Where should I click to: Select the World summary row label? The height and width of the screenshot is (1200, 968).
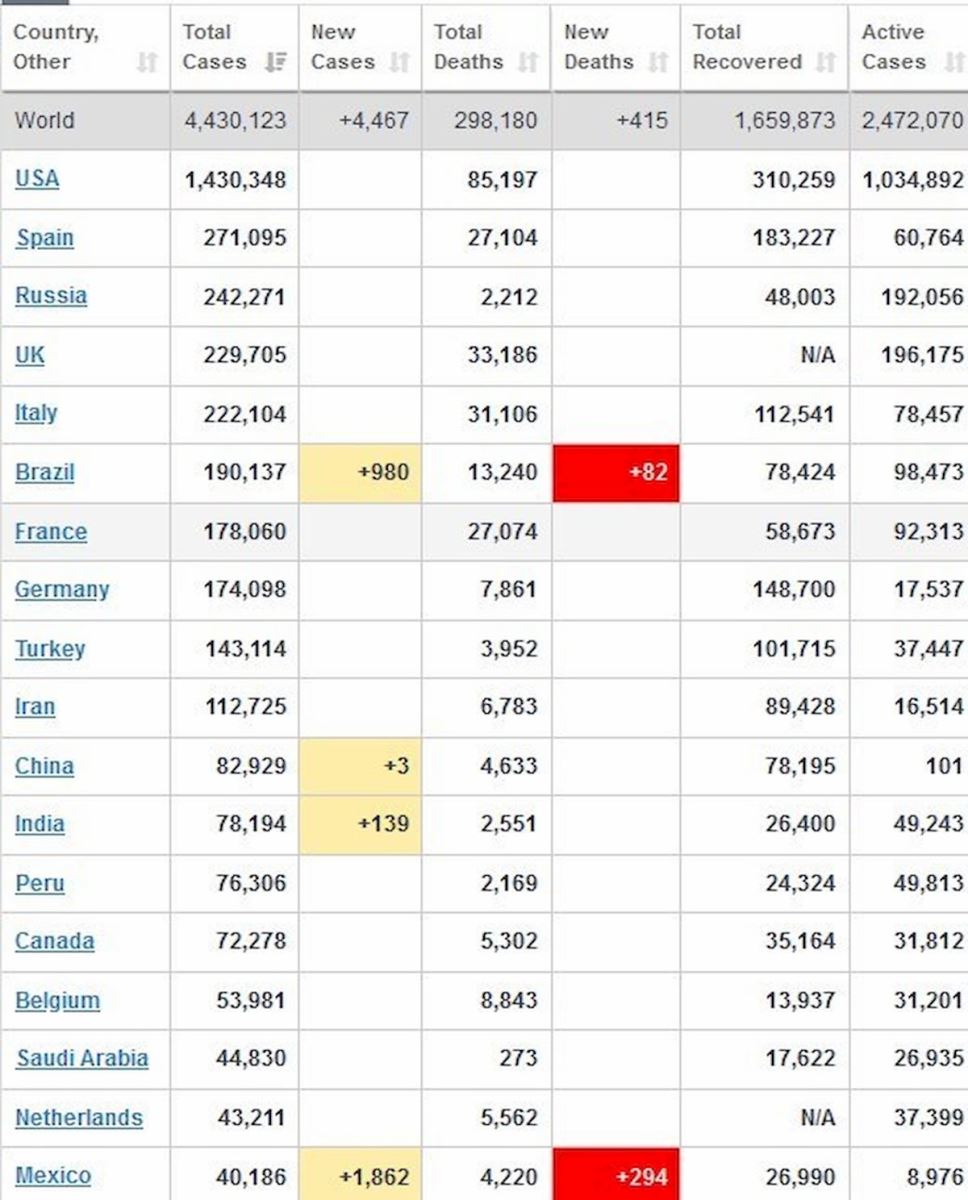(44, 120)
